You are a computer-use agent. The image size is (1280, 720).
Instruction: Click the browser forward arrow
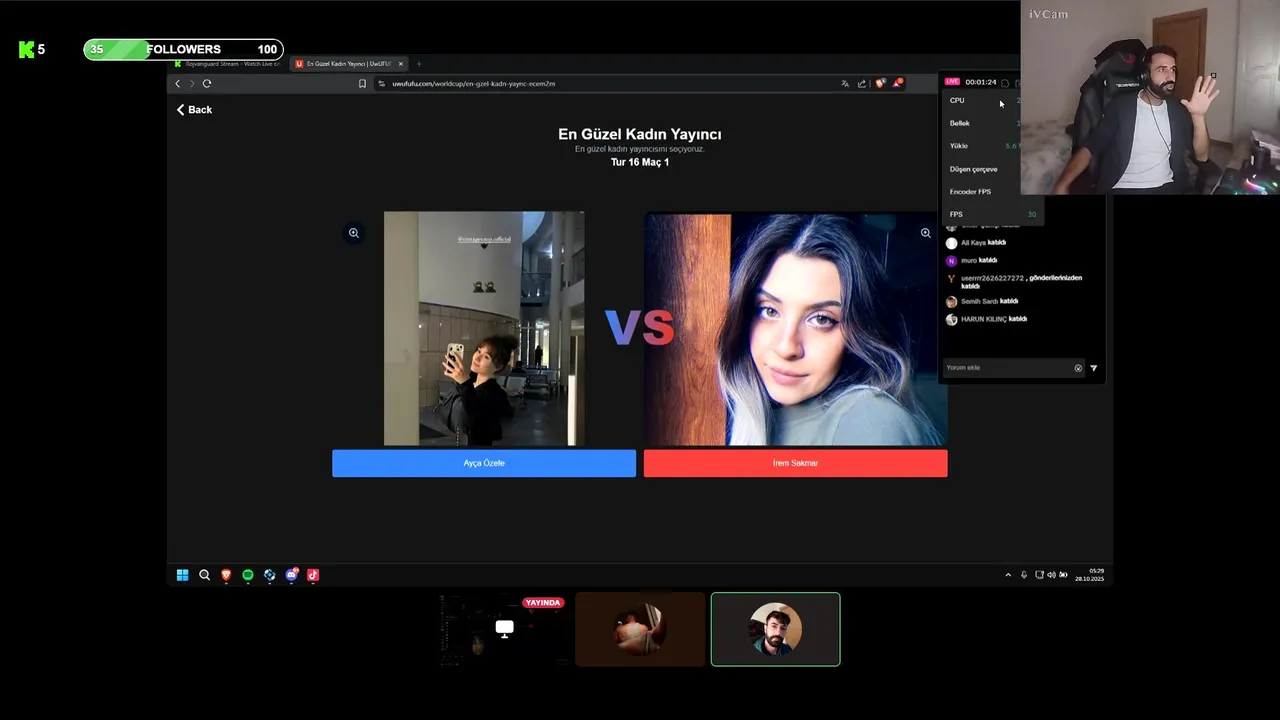point(192,84)
